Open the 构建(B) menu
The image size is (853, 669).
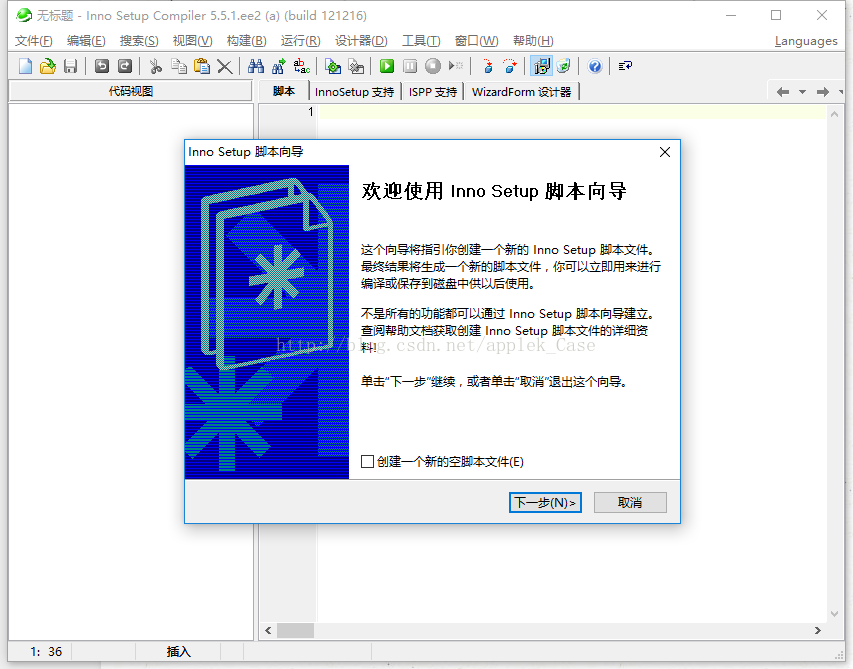(x=246, y=41)
